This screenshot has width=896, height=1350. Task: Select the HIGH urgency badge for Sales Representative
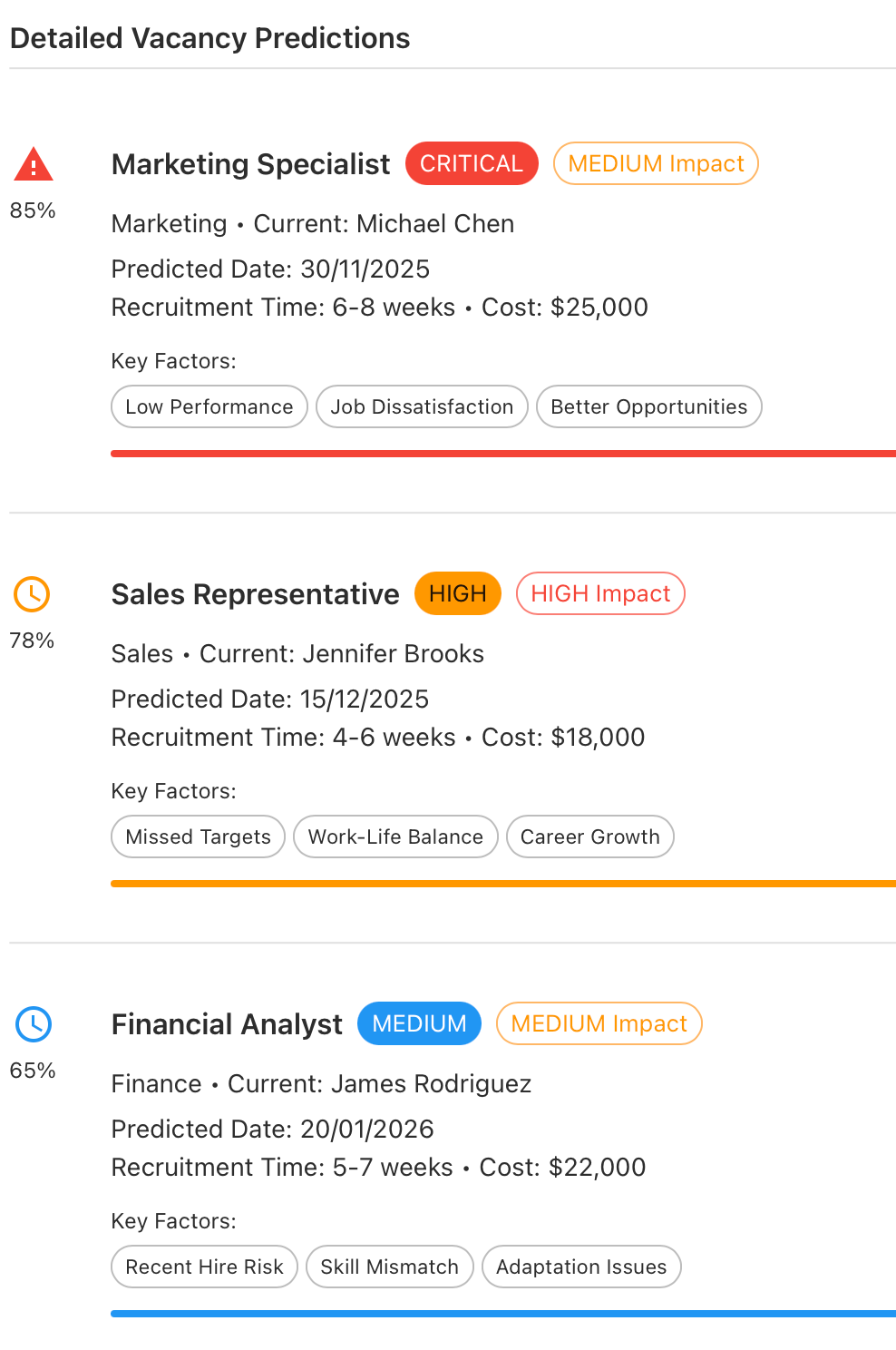tap(458, 593)
